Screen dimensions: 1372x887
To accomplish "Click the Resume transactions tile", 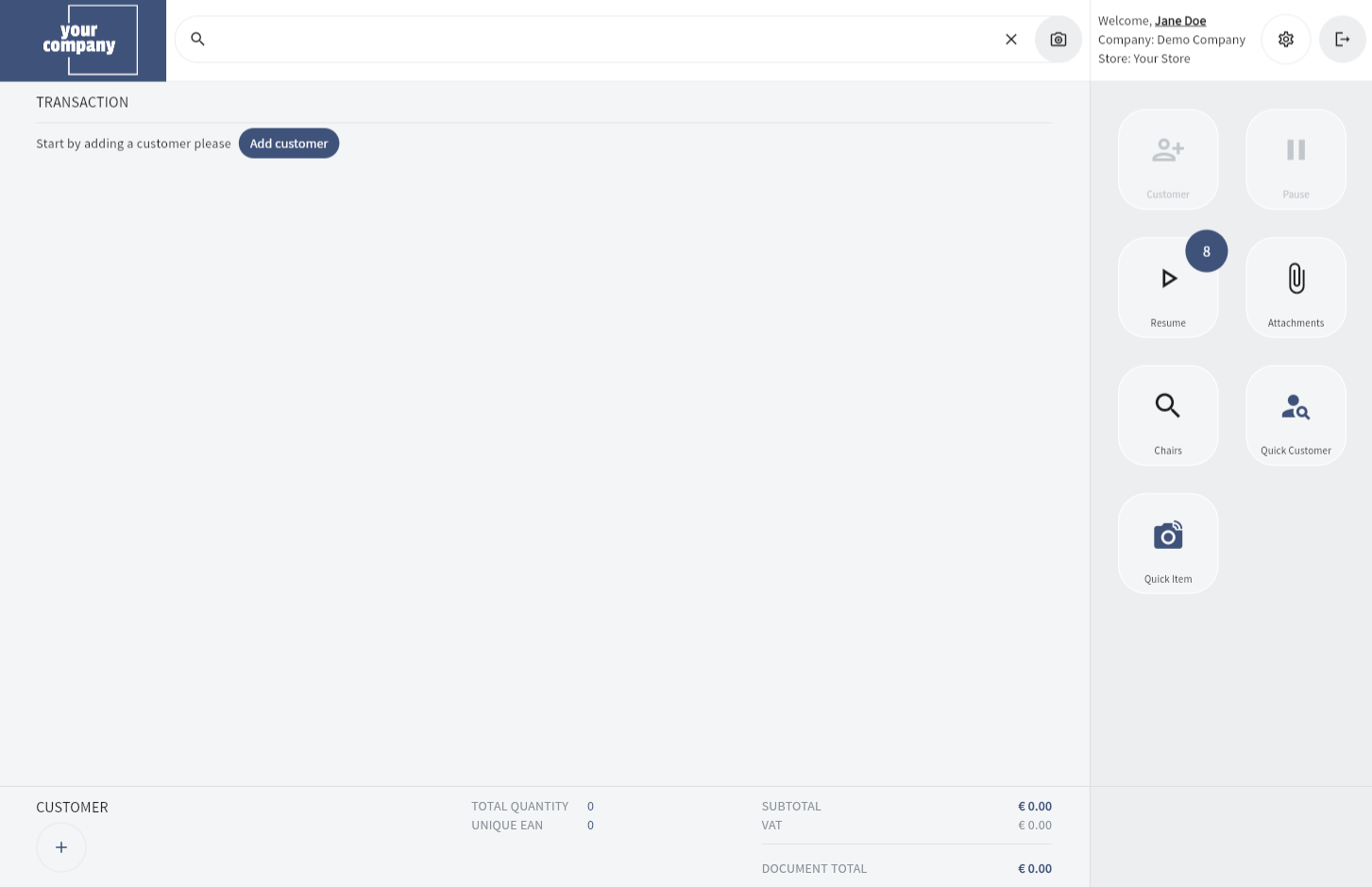I will point(1167,287).
